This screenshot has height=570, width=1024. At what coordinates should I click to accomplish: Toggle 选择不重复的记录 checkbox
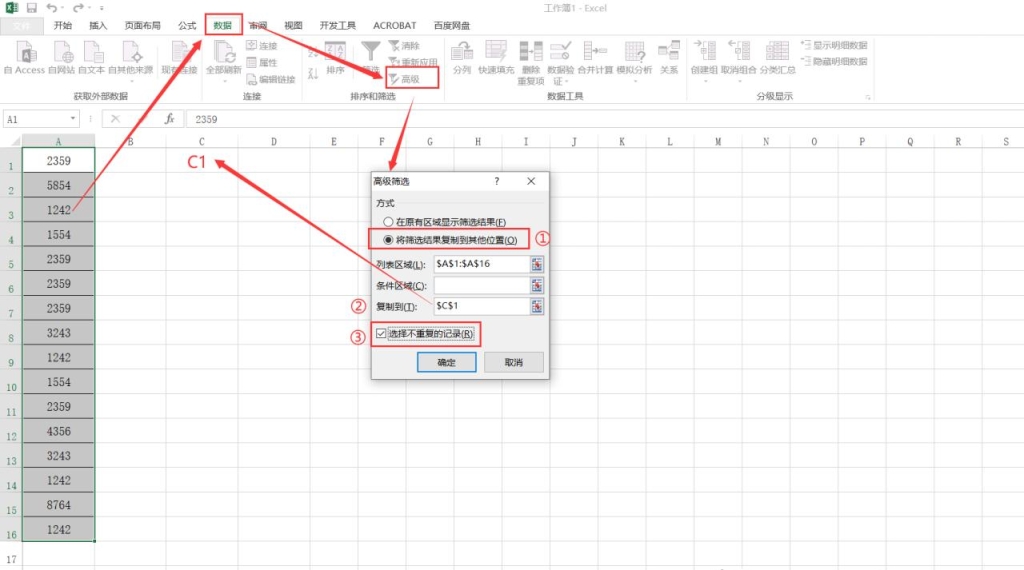[381, 334]
